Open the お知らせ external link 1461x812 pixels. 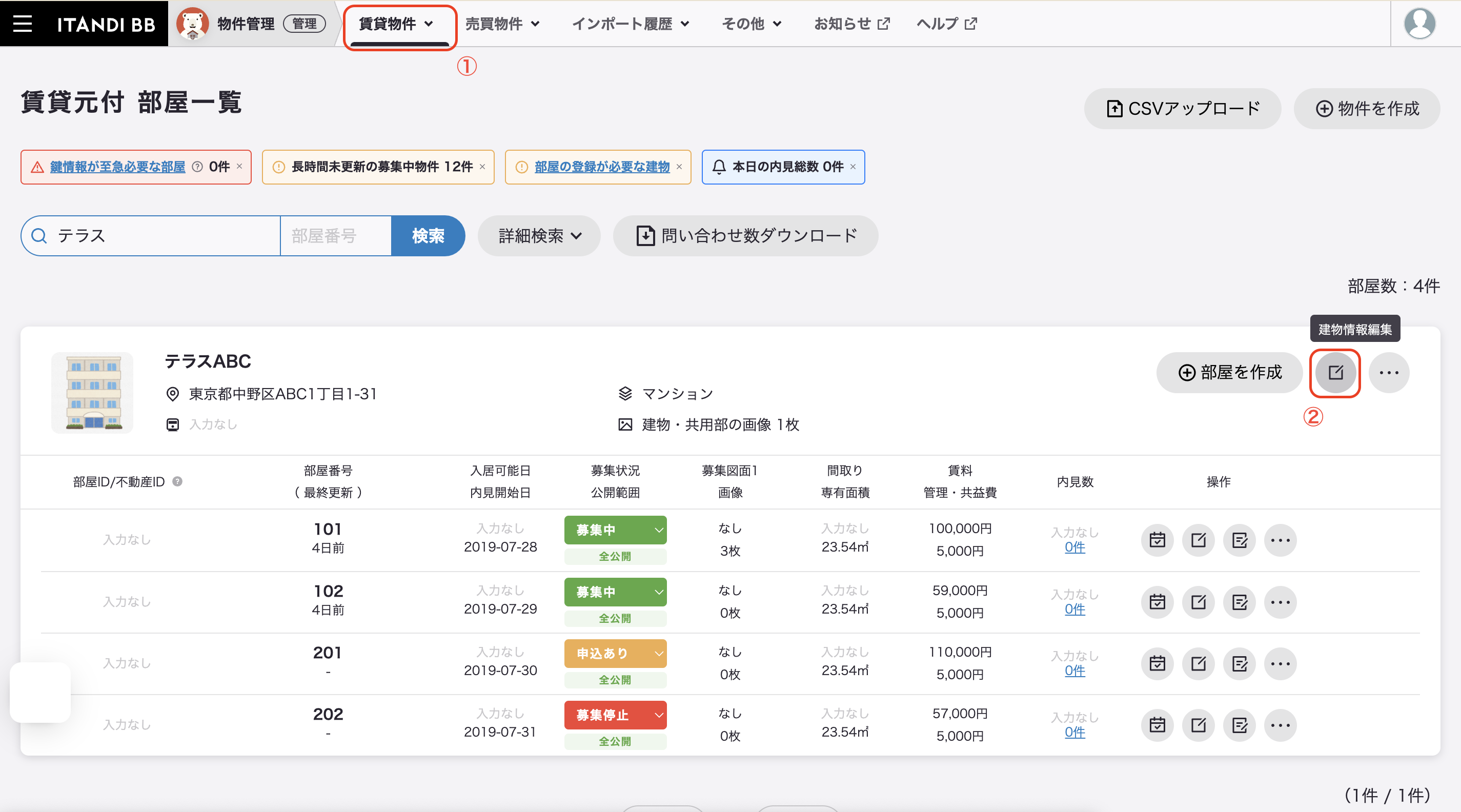852,24
